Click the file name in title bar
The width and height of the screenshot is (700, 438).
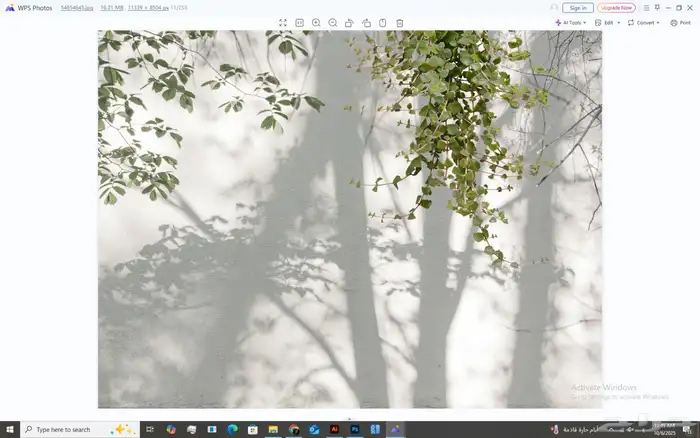[x=77, y=7]
